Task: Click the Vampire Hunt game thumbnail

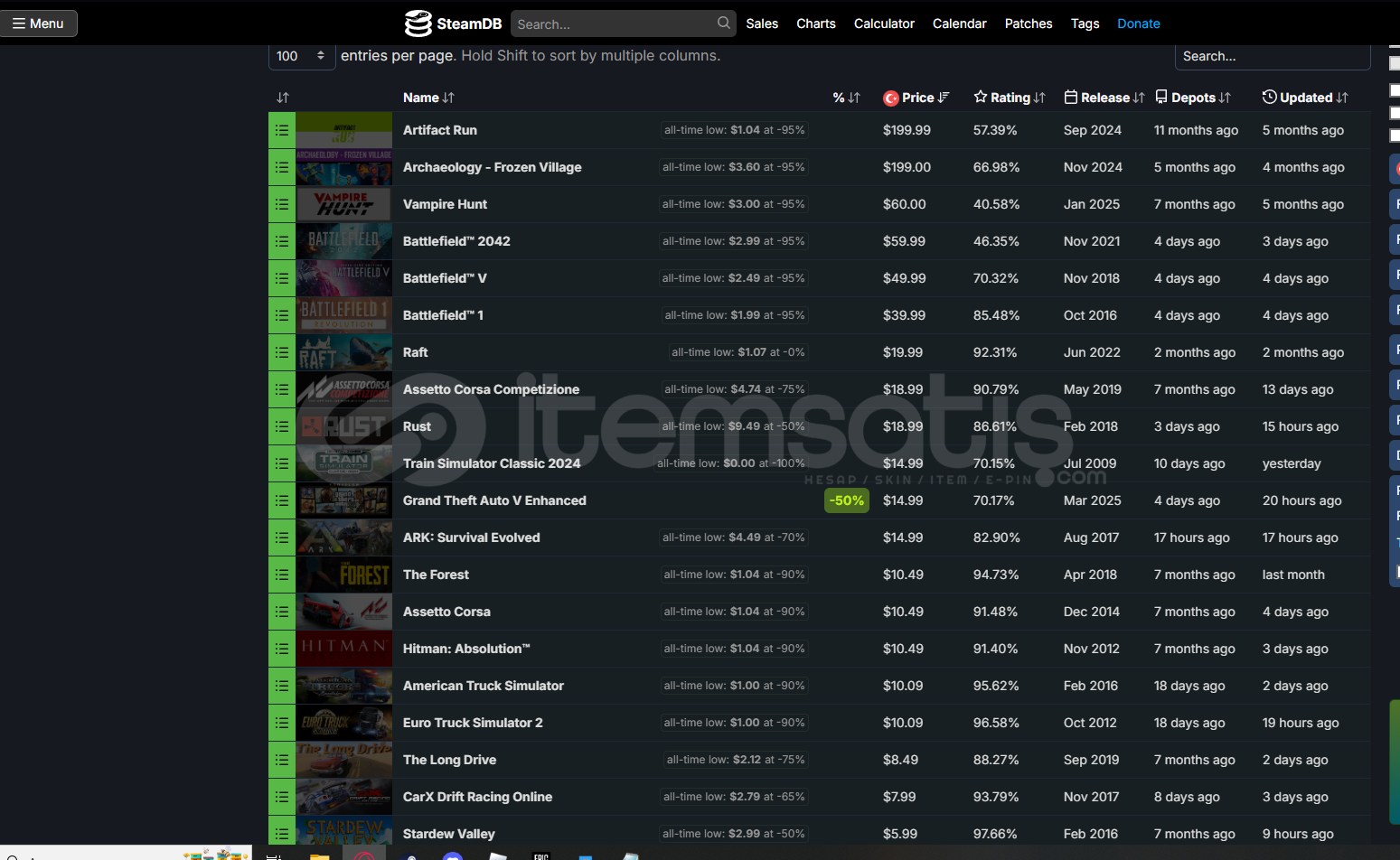Action: [x=344, y=204]
